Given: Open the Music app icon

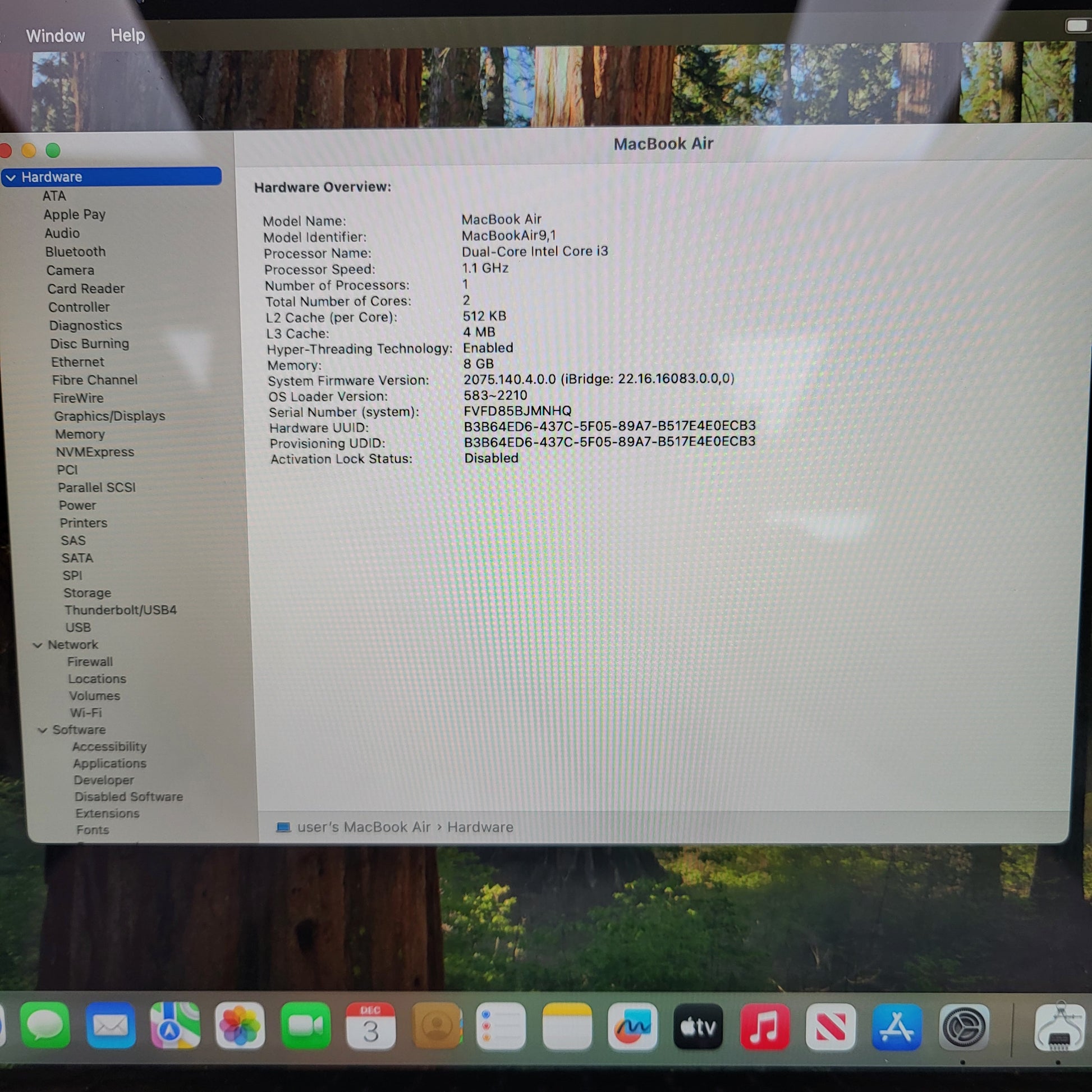Looking at the screenshot, I should point(764,1026).
